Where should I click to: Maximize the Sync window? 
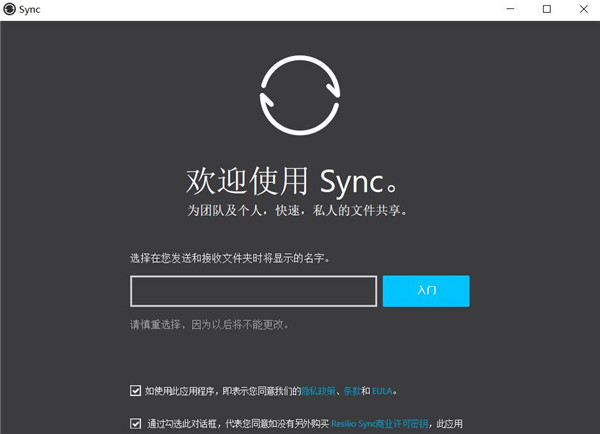pos(547,10)
